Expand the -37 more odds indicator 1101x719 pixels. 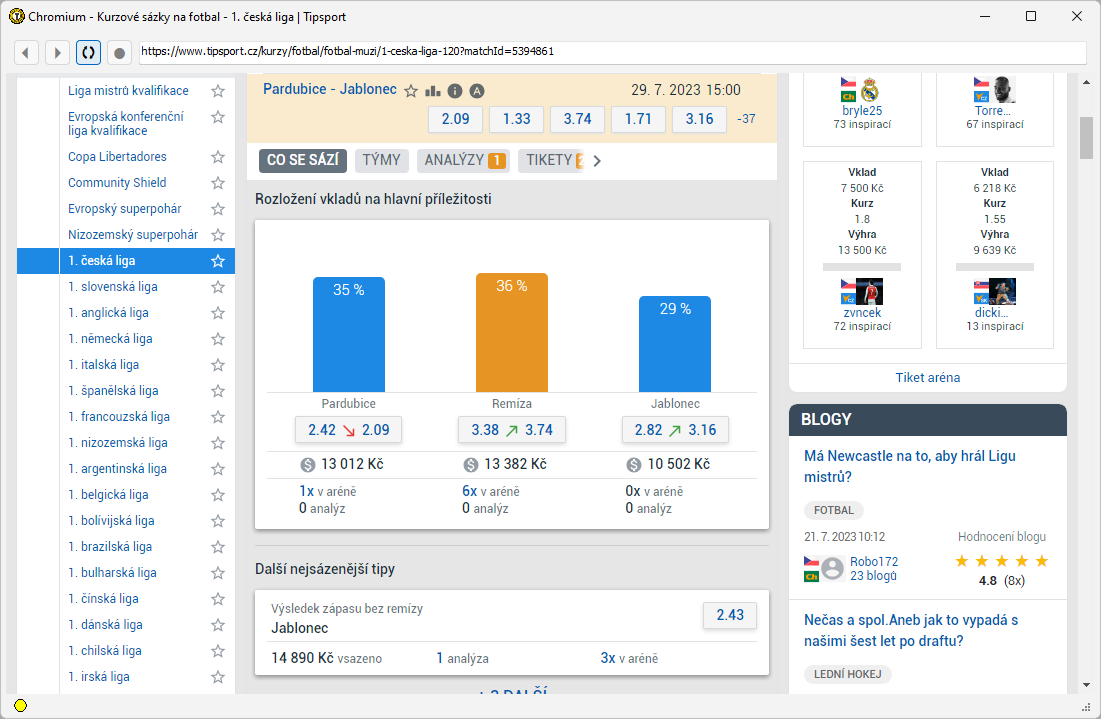746,119
